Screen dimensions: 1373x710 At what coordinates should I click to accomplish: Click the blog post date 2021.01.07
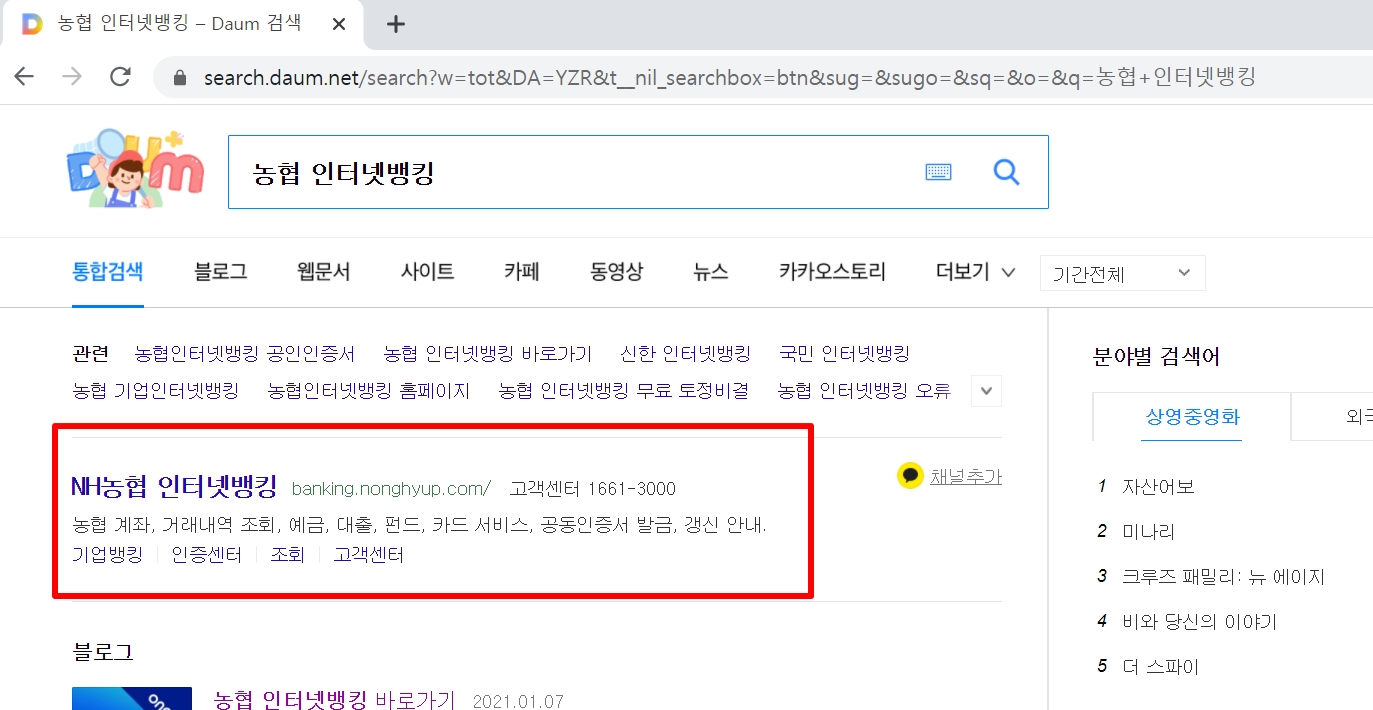click(x=520, y=701)
